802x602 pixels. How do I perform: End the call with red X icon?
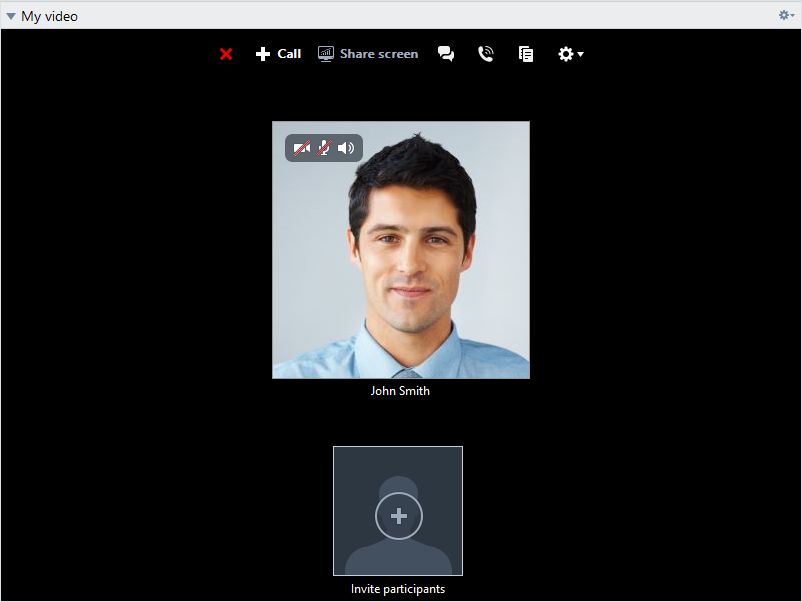pos(226,54)
